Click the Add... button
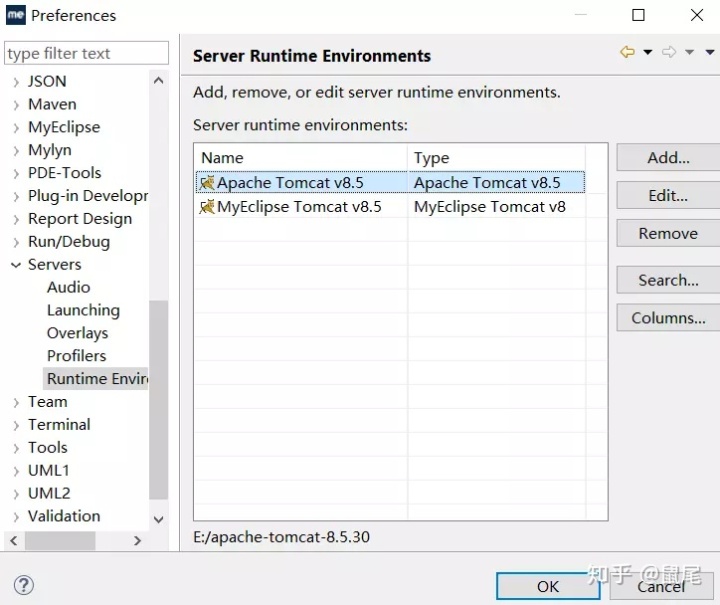The height and width of the screenshot is (605, 720). click(x=668, y=158)
